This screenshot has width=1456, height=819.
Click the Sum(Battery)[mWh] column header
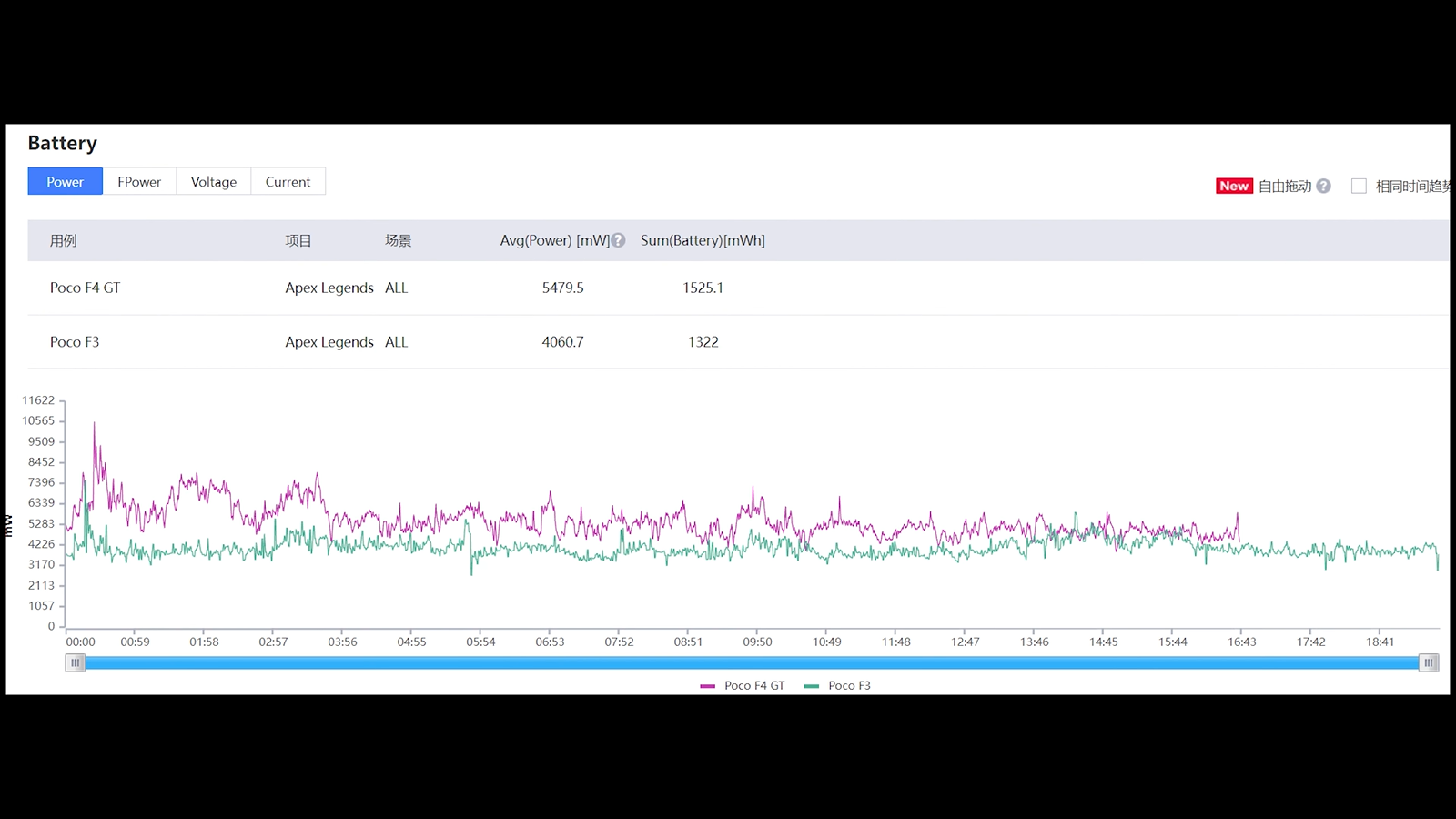(703, 241)
